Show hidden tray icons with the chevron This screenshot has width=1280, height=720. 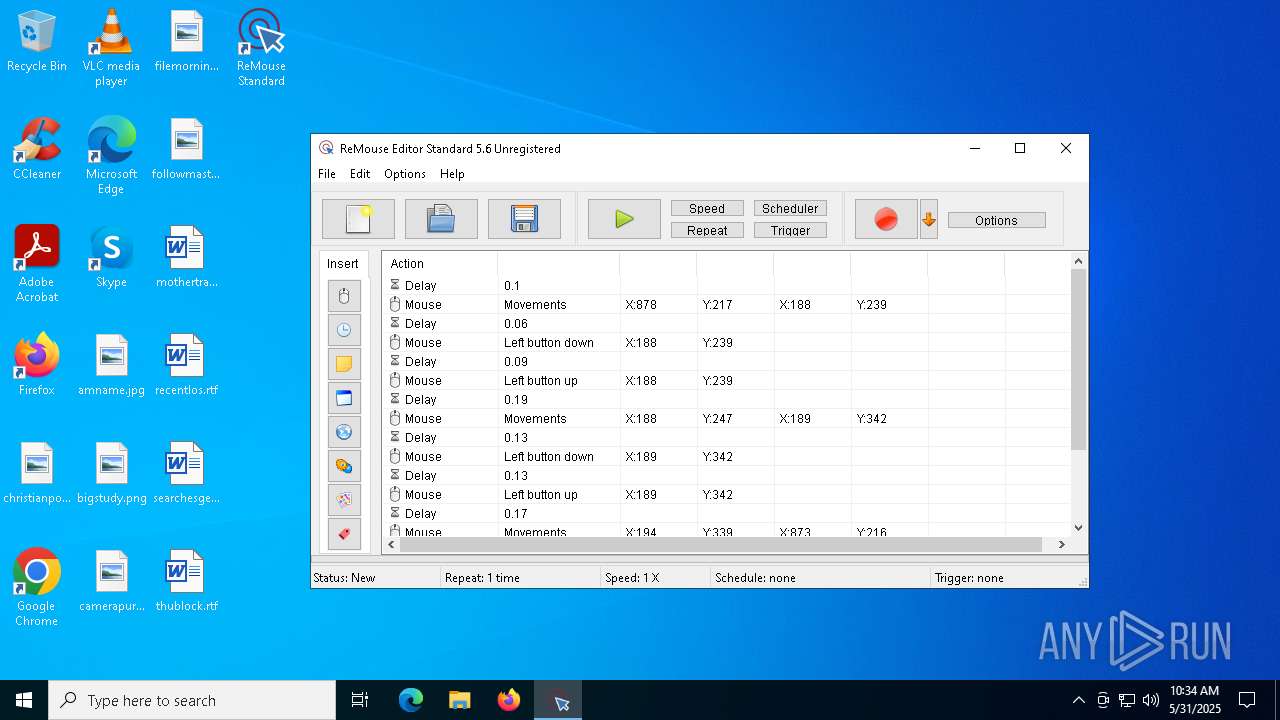tap(1078, 700)
